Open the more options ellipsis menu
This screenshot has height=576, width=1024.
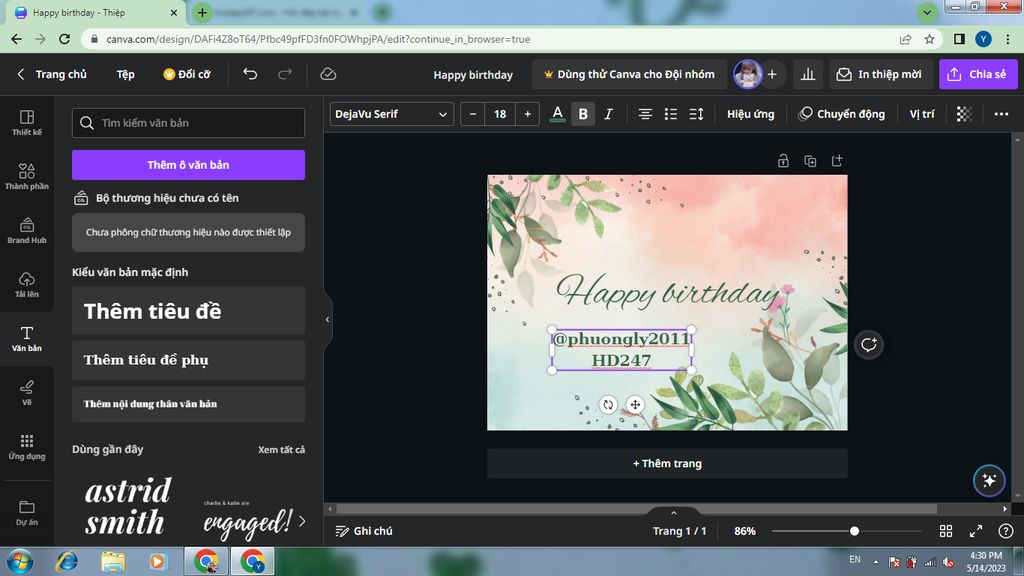(1001, 114)
